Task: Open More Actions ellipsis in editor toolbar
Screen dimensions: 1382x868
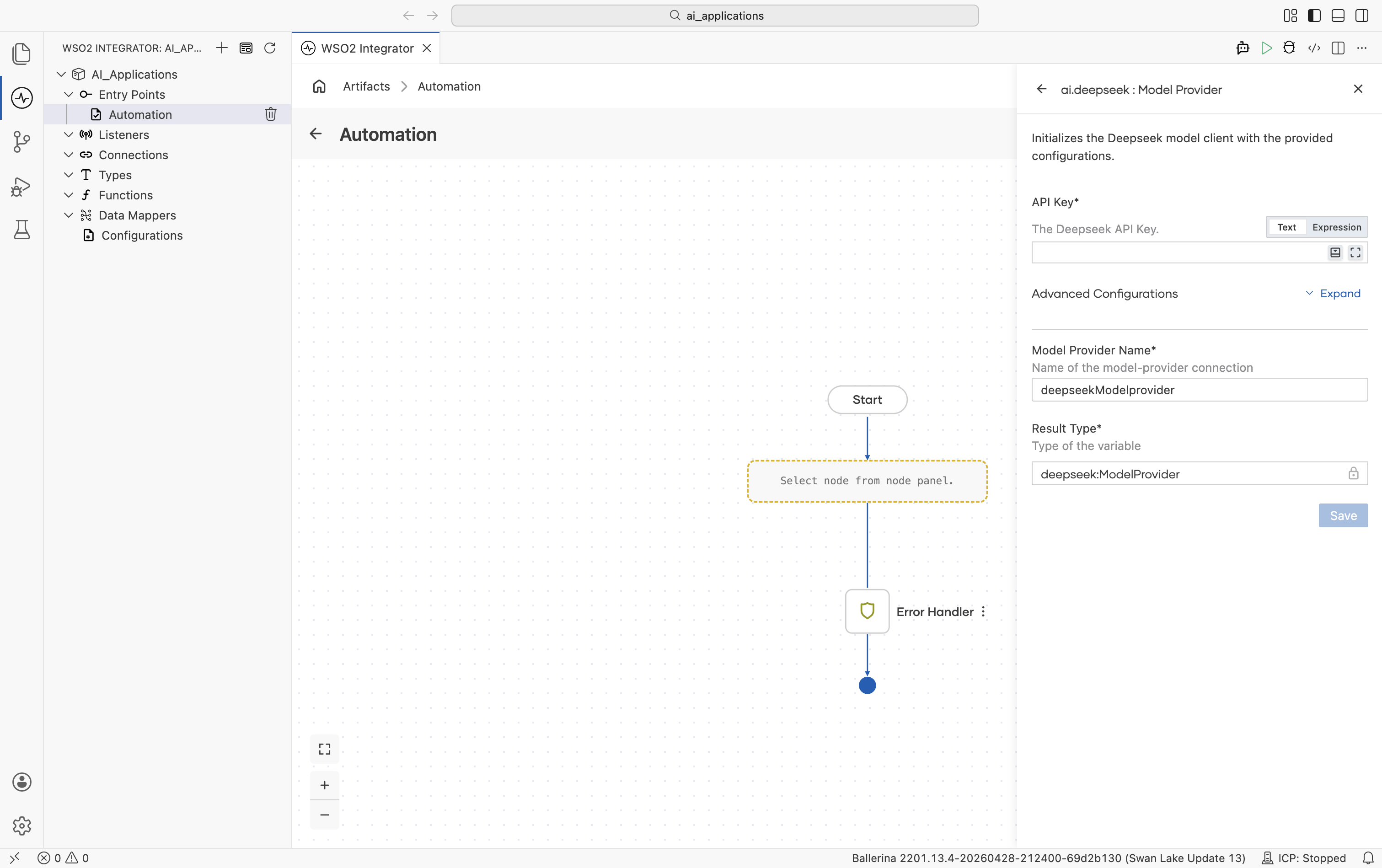Action: pyautogui.click(x=1362, y=48)
